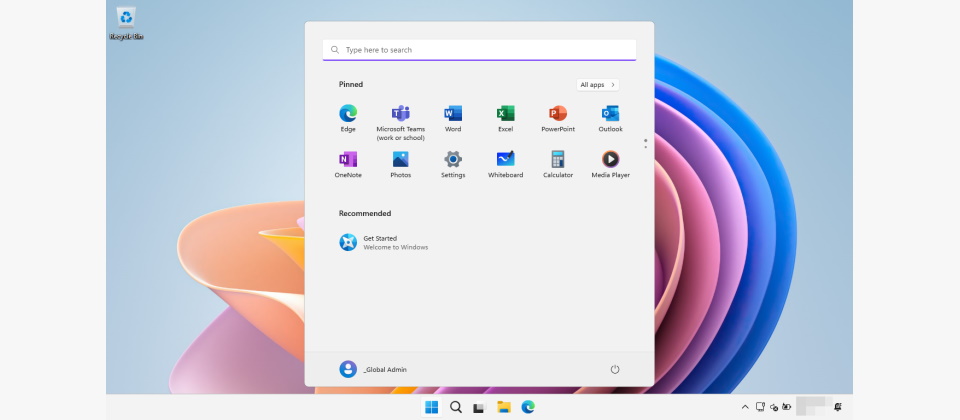960x420 pixels.
Task: Open the Calculator app
Action: tap(558, 159)
